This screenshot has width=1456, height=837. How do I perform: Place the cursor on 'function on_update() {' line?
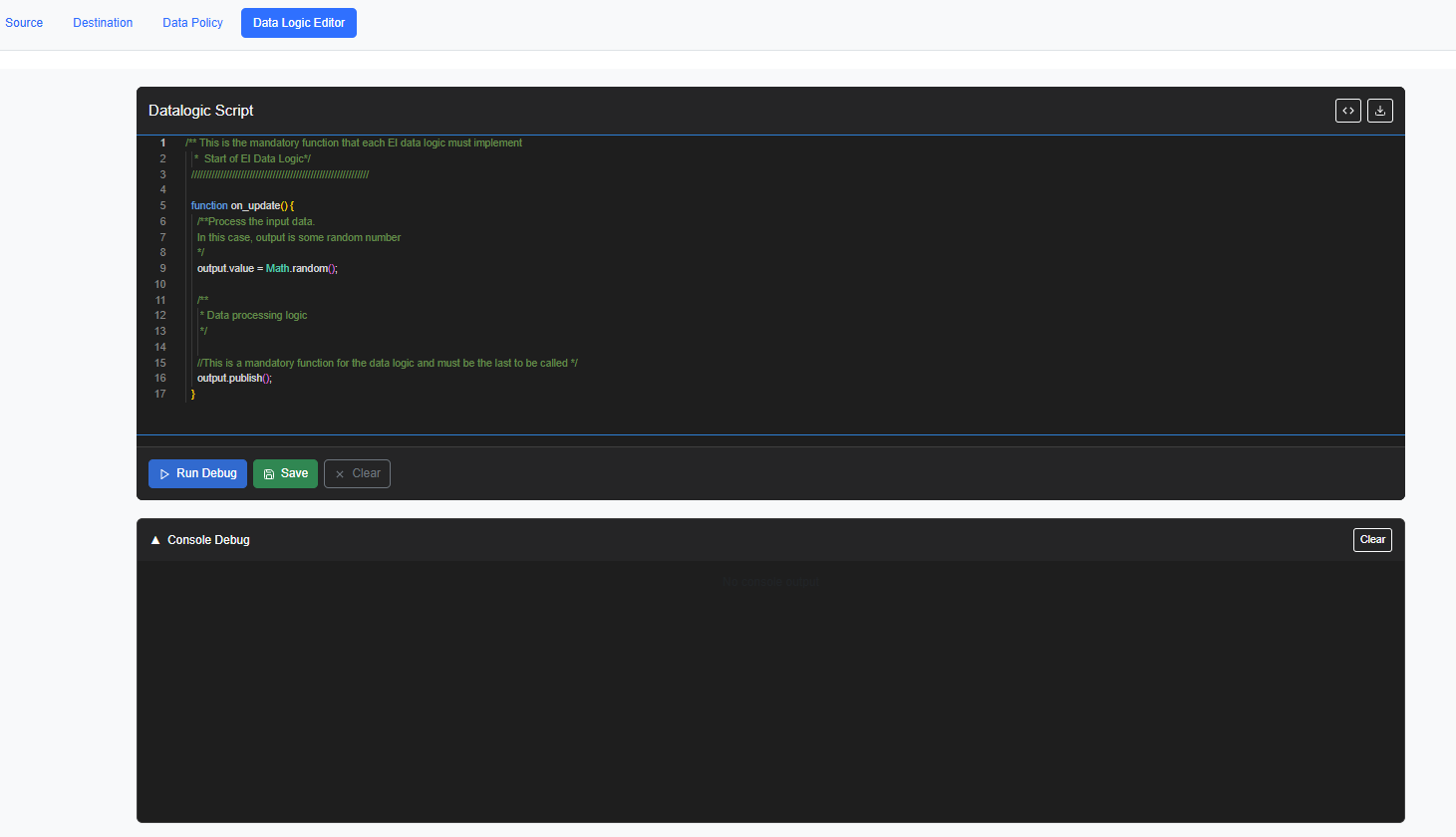[242, 206]
